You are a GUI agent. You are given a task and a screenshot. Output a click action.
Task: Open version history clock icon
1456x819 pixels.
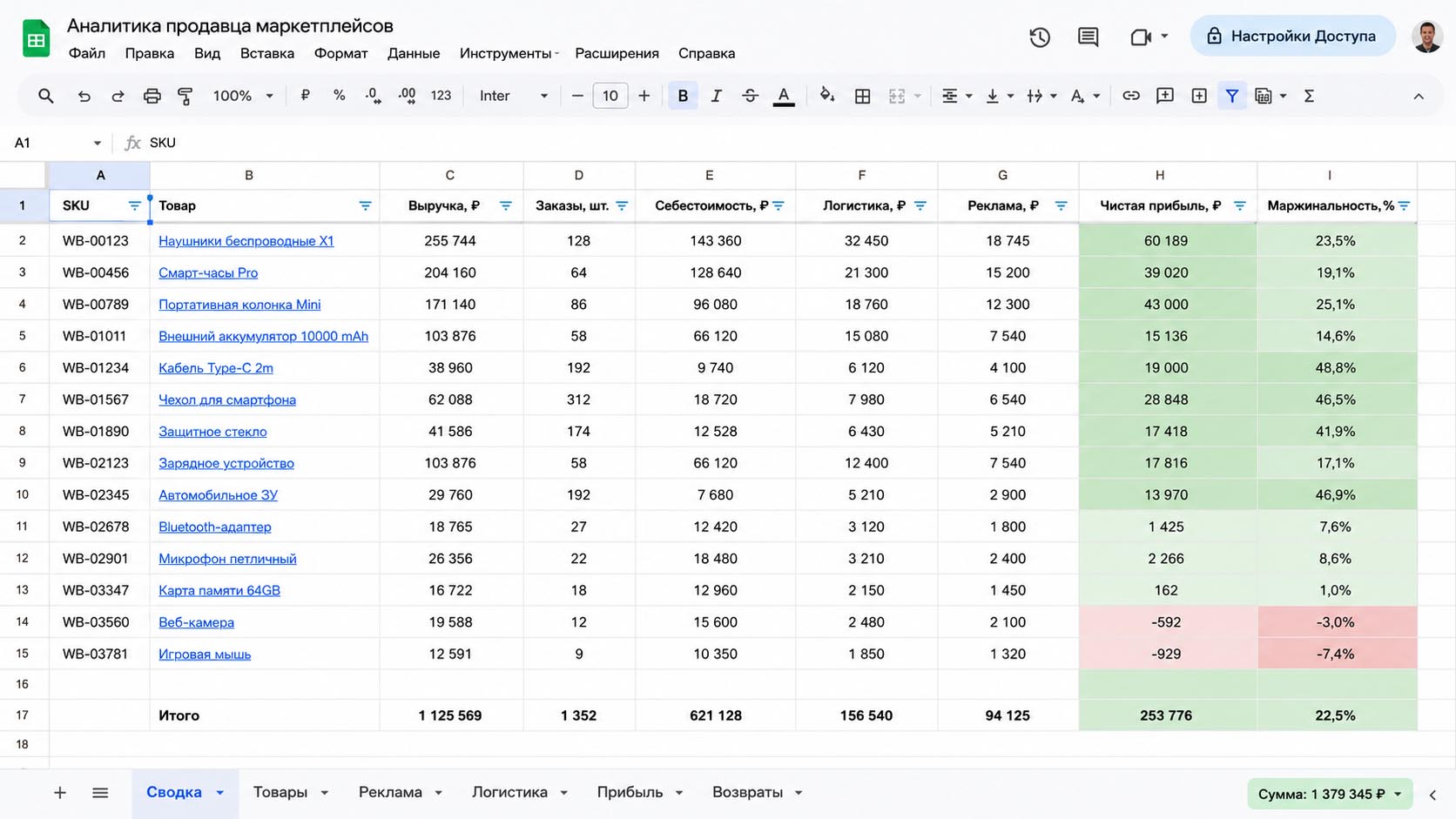click(1040, 37)
